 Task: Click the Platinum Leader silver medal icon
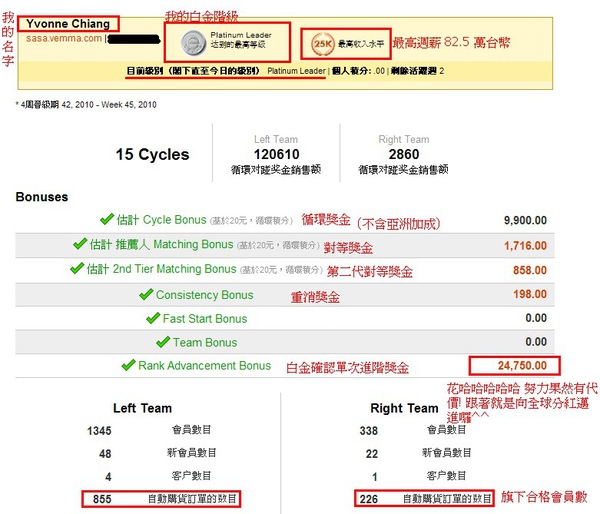[x=194, y=42]
